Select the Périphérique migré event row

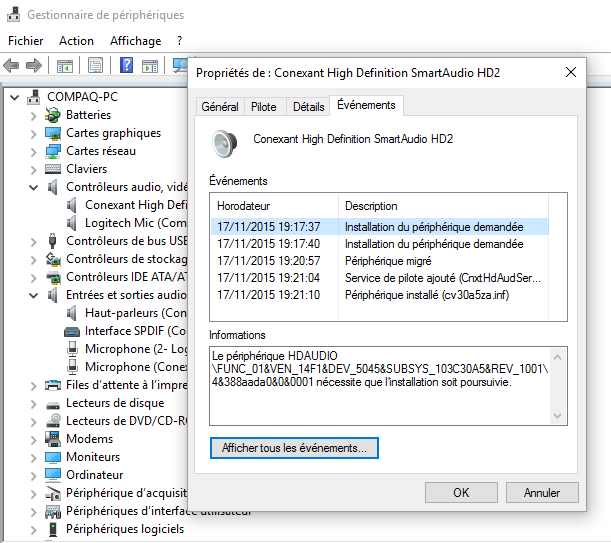tap(380, 261)
